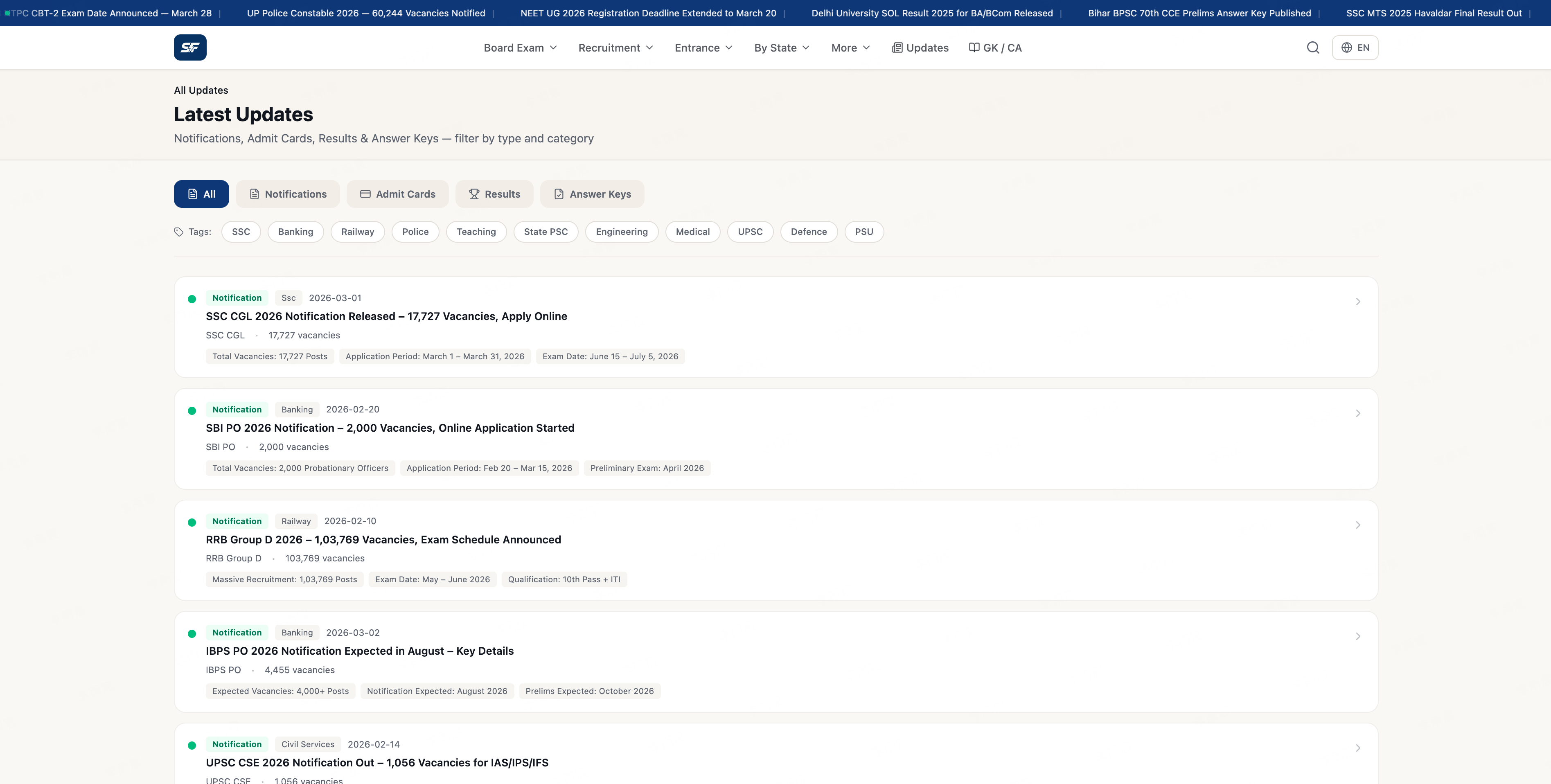Open SSC CGL card chevron arrow
This screenshot has height=784, width=1551.
coord(1357,302)
